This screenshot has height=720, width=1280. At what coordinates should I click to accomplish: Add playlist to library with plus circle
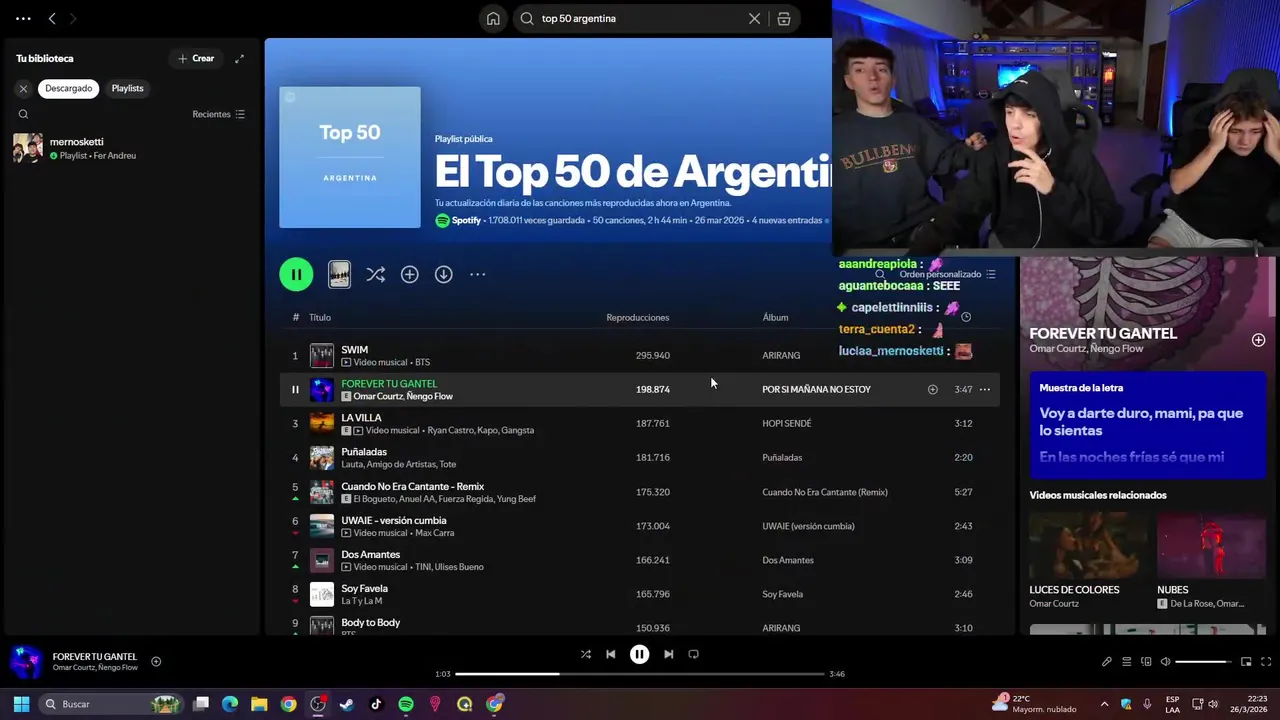pyautogui.click(x=409, y=274)
